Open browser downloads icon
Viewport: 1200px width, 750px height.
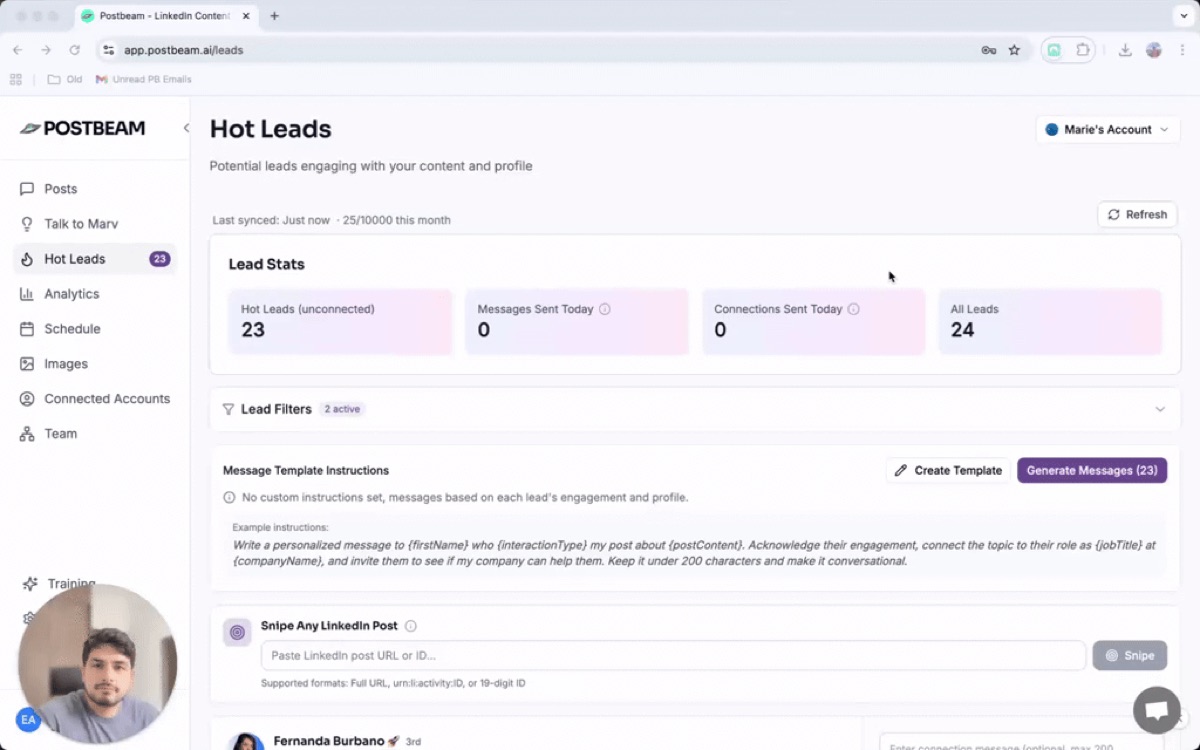click(1125, 50)
